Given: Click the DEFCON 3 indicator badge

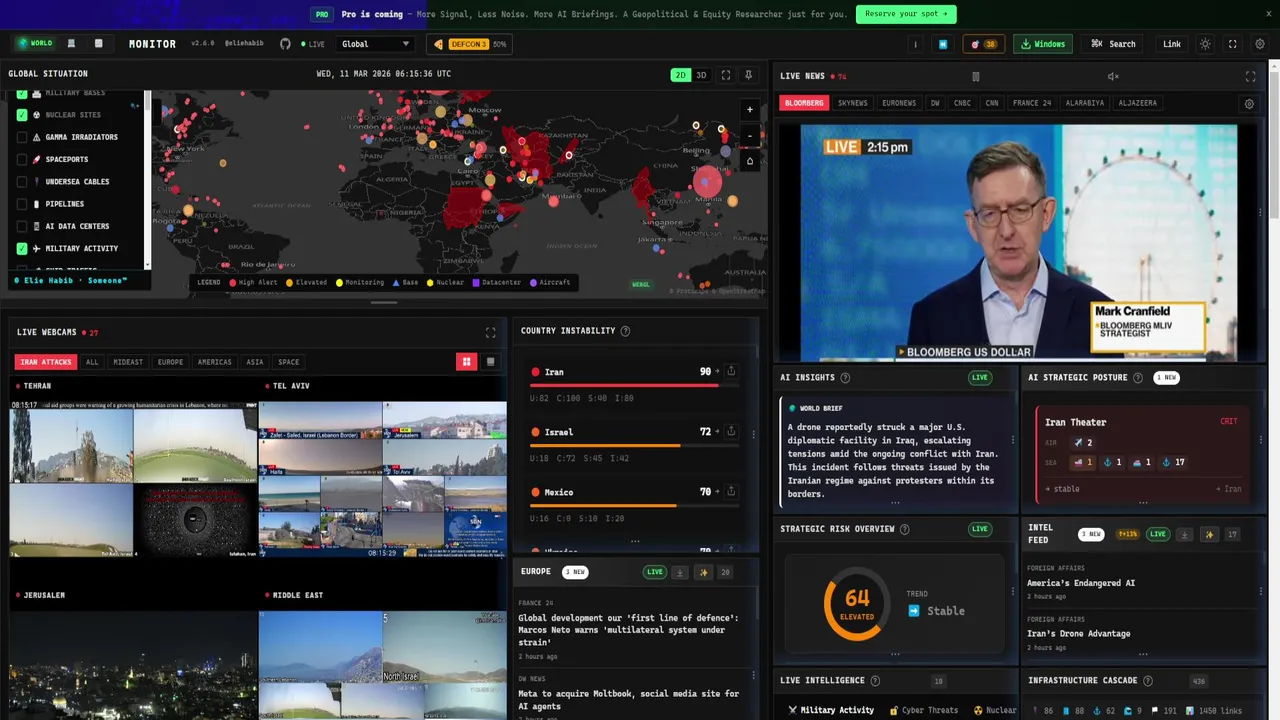Looking at the screenshot, I should point(469,44).
